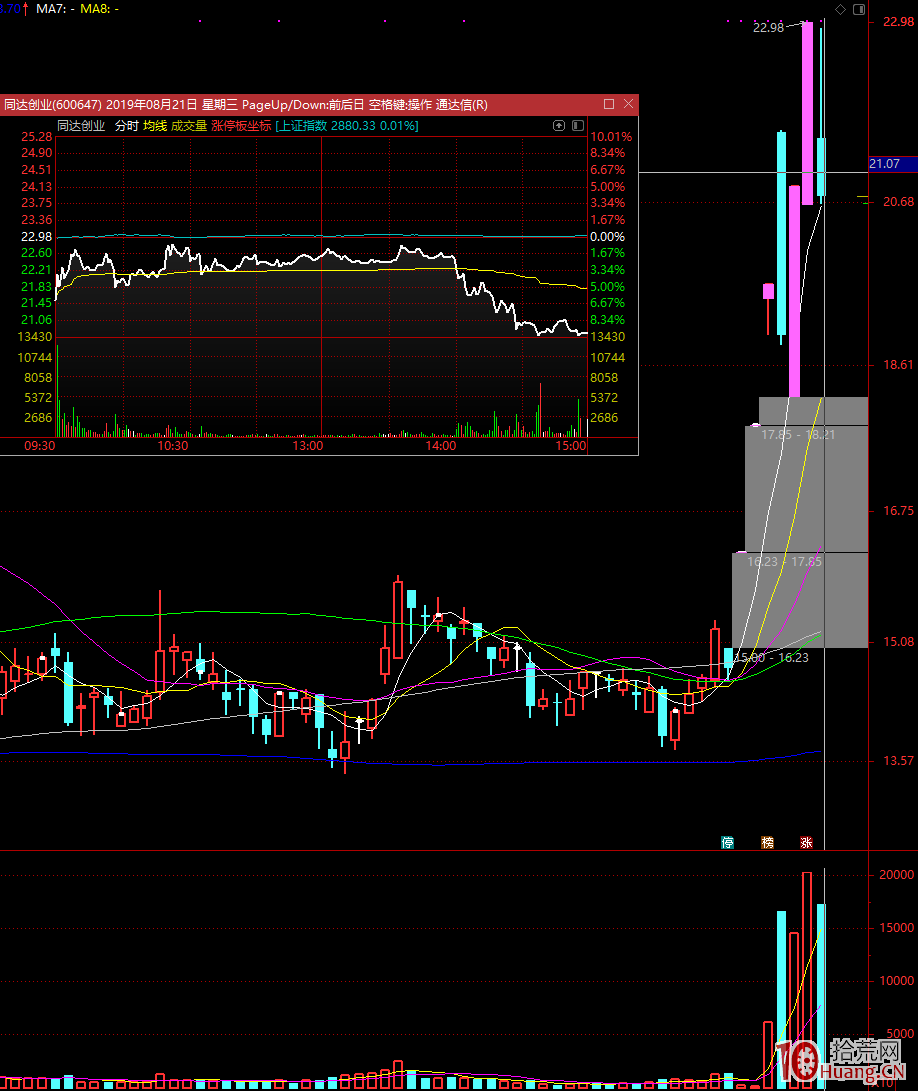This screenshot has height=1091, width=918.
Task: Click the 15000 volume axis label
Action: click(x=897, y=927)
